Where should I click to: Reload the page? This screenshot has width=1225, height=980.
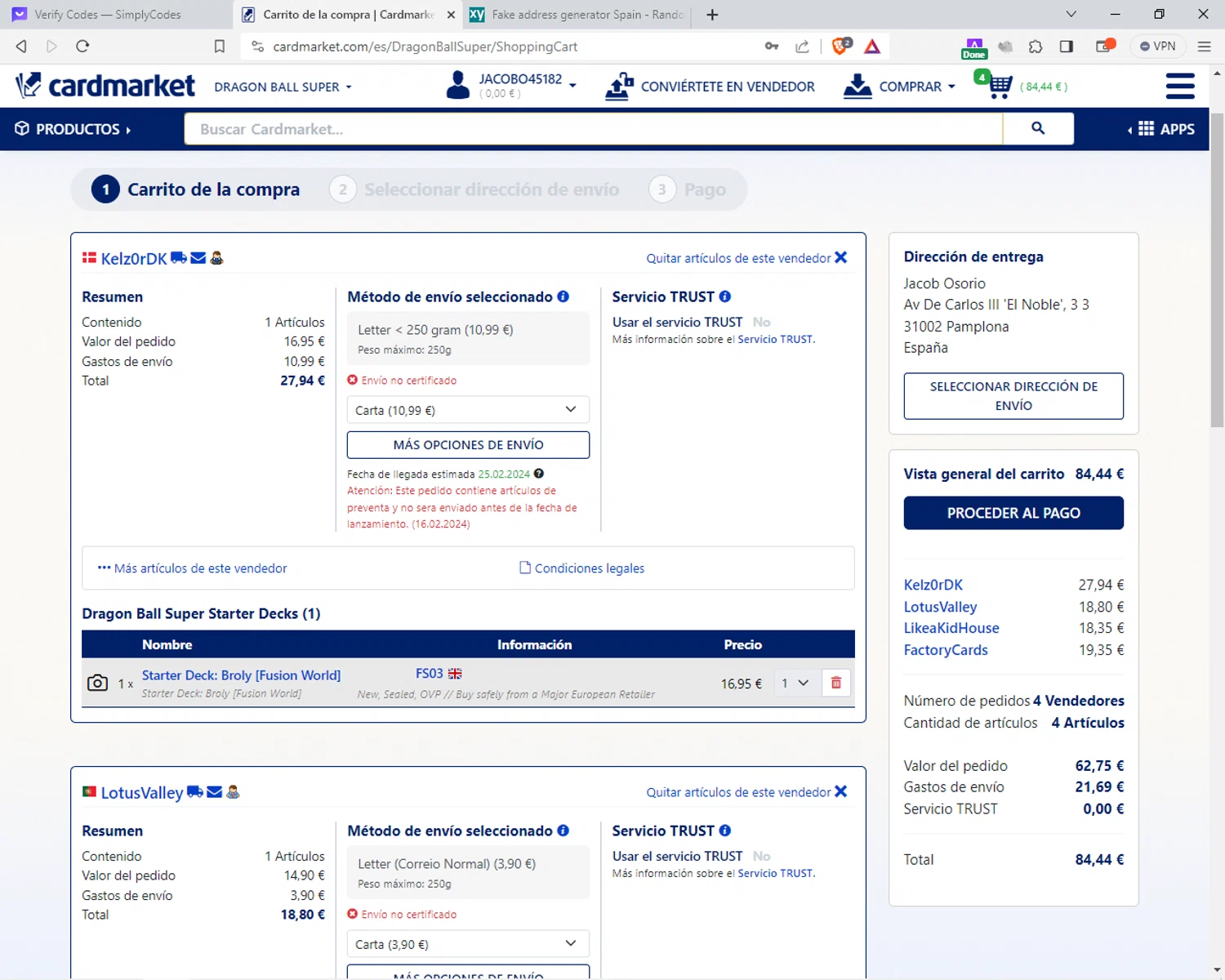82,47
